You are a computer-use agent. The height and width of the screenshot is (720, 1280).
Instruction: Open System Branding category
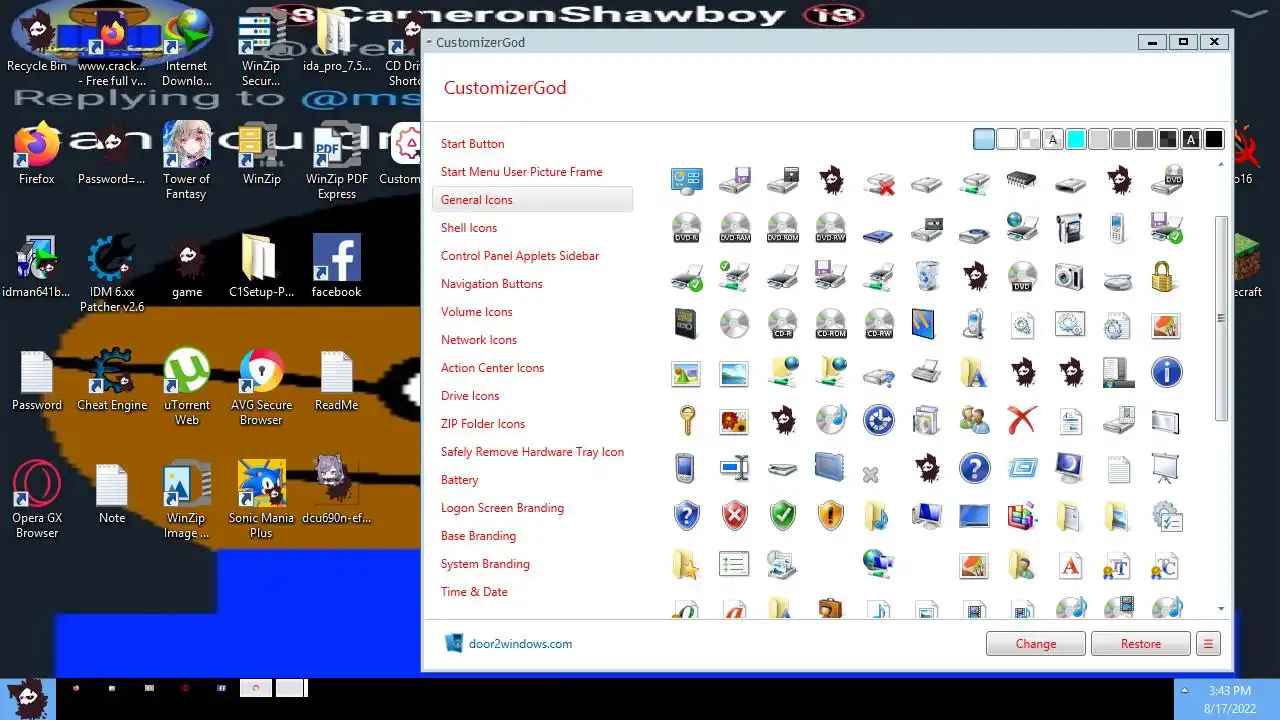485,564
